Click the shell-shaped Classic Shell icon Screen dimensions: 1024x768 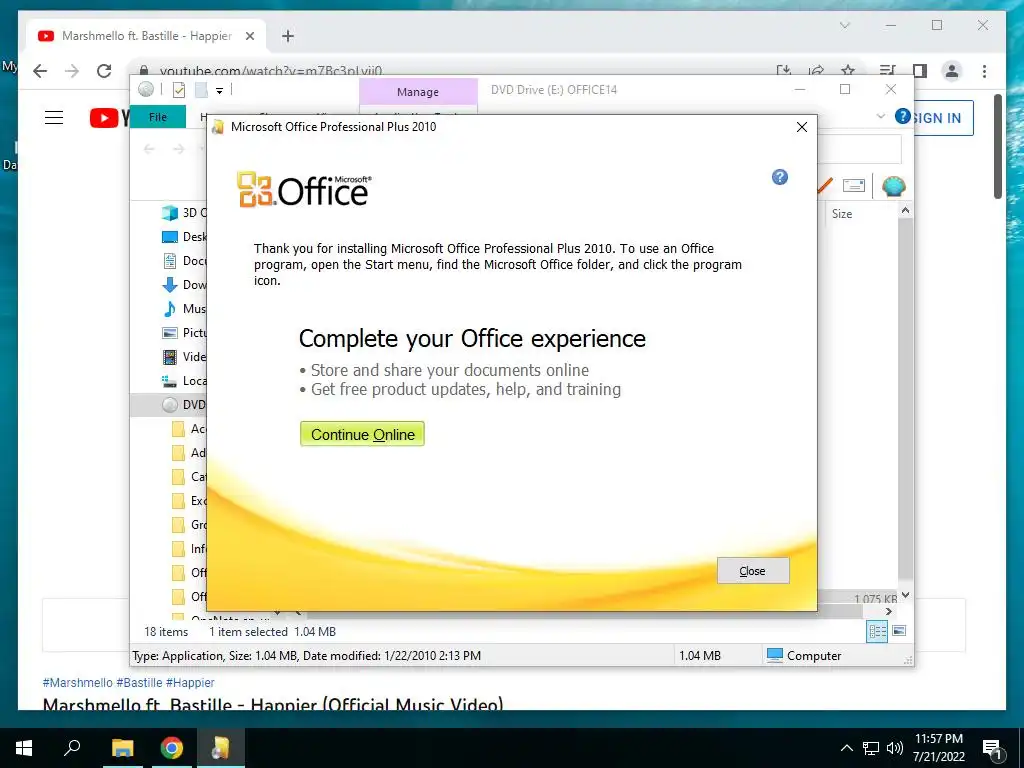[x=893, y=186]
